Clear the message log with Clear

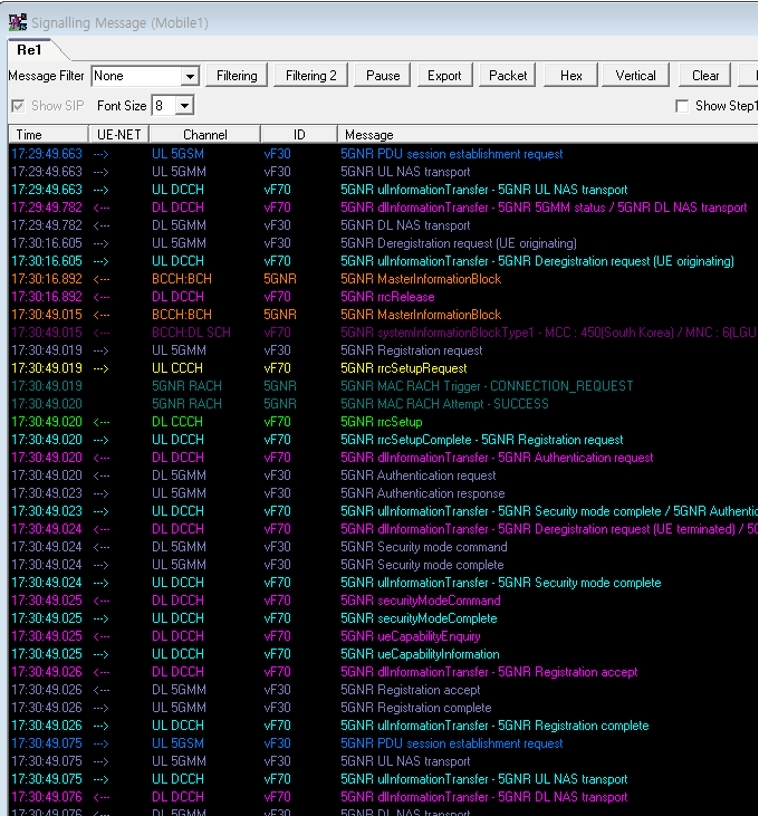coord(705,76)
